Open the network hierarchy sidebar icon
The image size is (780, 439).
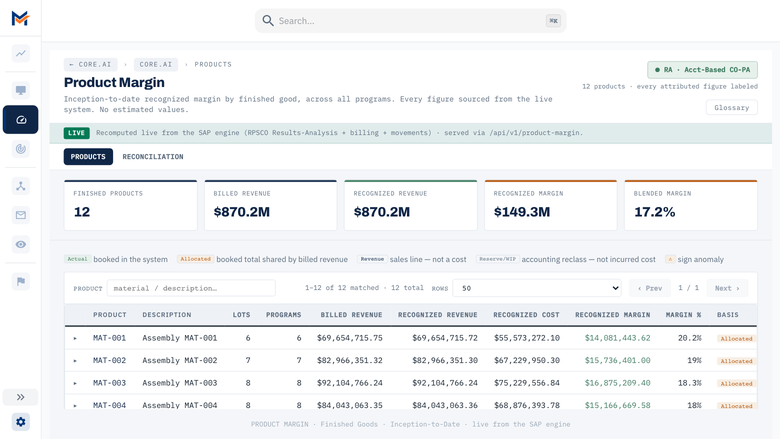pyautogui.click(x=20, y=186)
